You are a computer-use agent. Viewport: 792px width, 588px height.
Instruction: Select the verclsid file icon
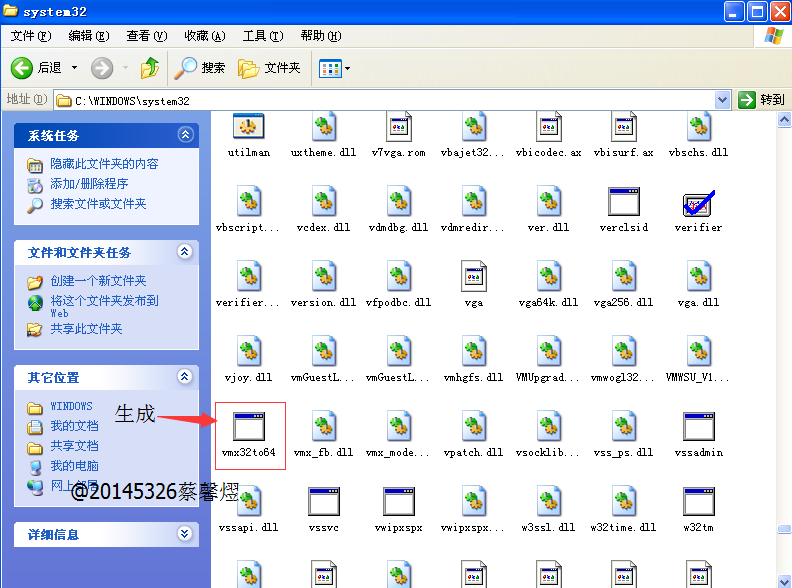(623, 203)
